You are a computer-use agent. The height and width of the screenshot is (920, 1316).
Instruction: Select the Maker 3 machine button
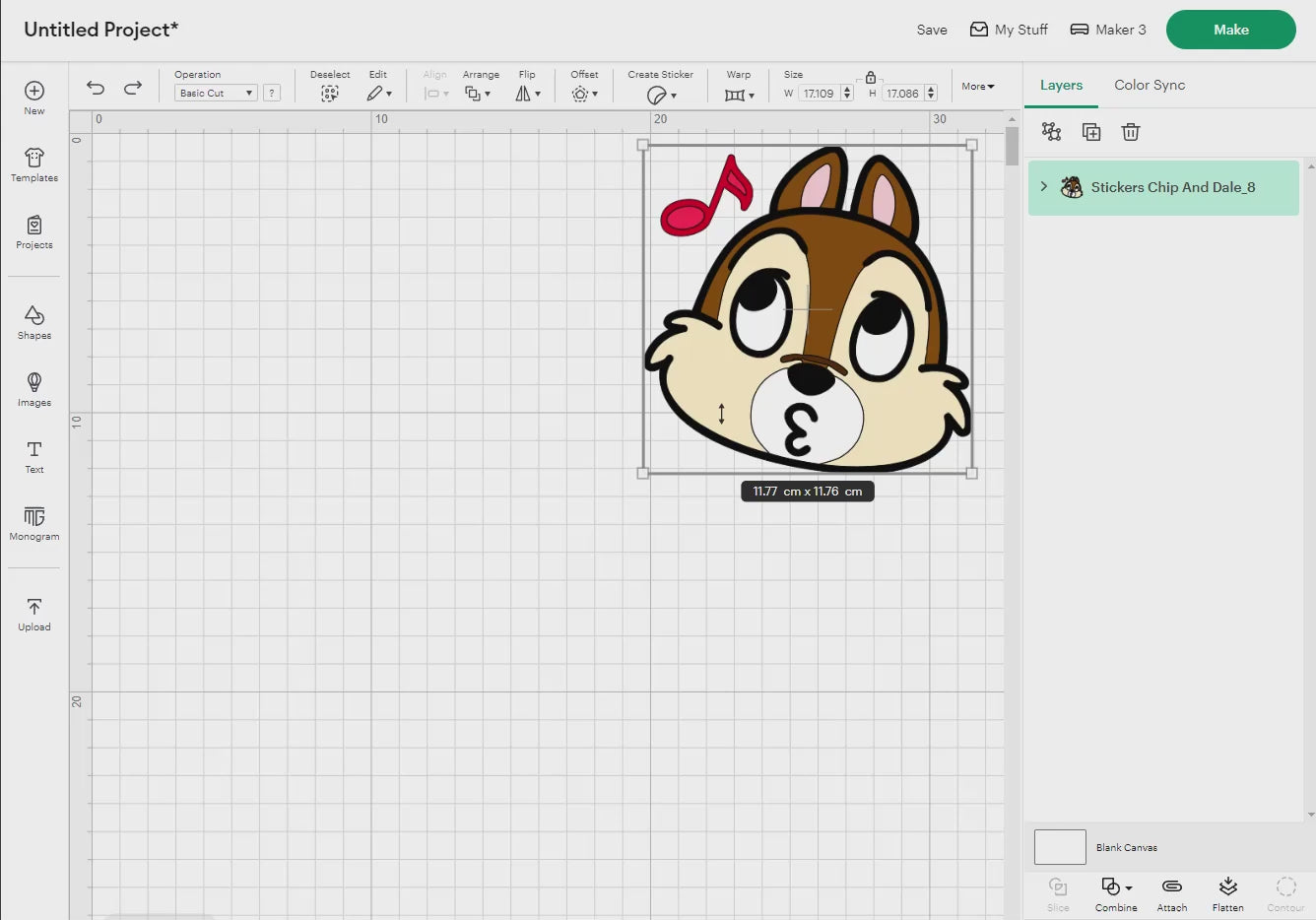pos(1108,30)
